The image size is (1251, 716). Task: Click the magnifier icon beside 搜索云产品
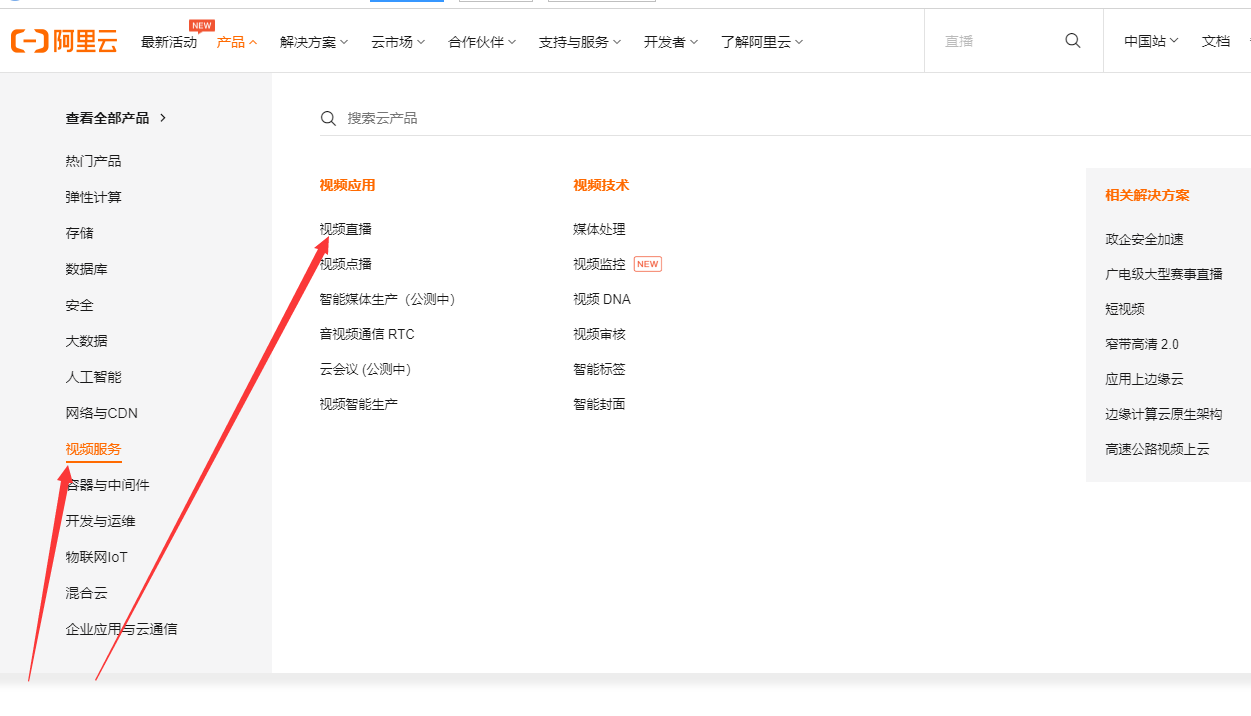(x=328, y=118)
